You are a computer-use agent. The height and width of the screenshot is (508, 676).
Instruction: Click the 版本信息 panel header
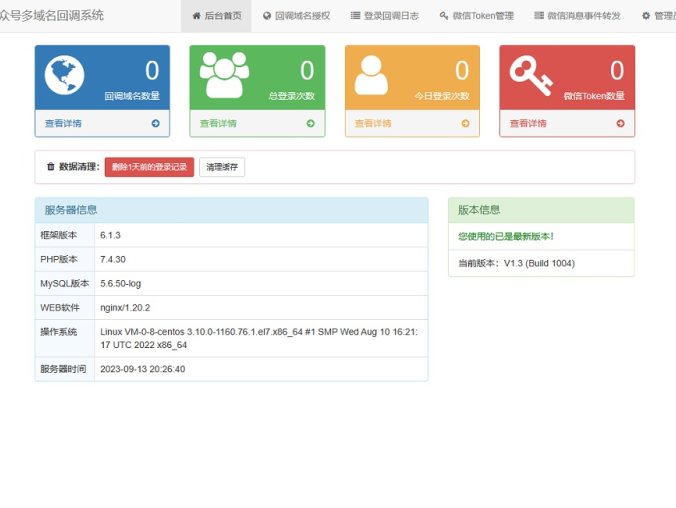coord(541,210)
